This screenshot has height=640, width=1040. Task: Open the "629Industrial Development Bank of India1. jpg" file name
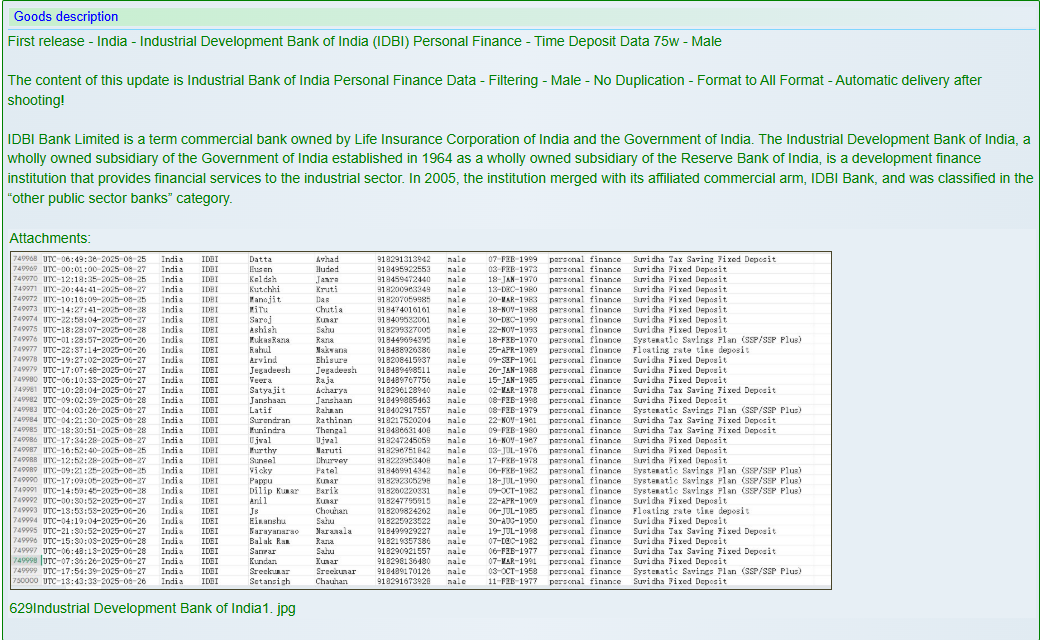(152, 608)
